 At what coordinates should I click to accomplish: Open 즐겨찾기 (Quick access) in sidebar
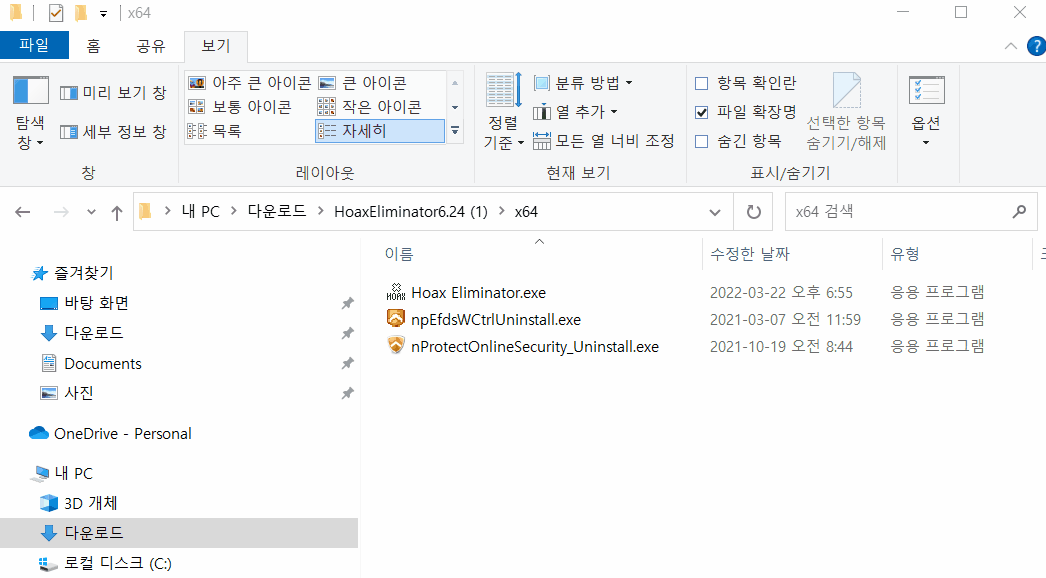click(83, 273)
